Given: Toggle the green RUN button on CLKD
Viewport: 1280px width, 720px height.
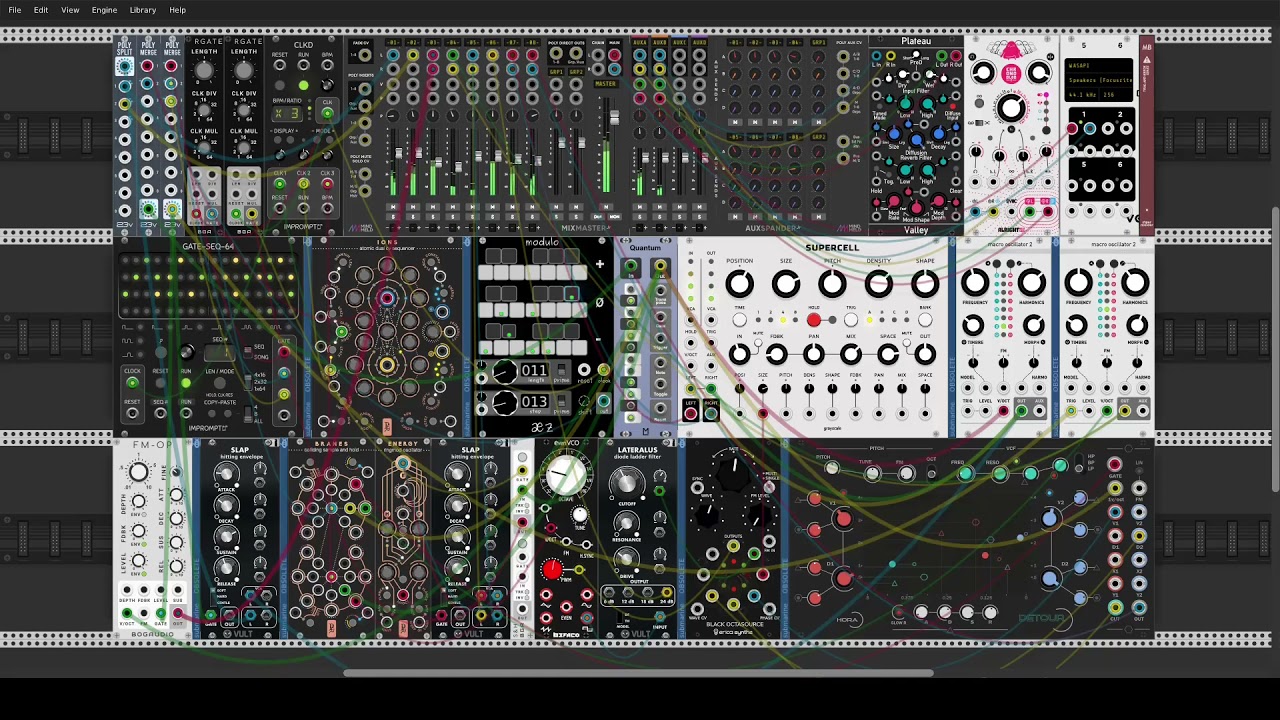Looking at the screenshot, I should [x=304, y=85].
